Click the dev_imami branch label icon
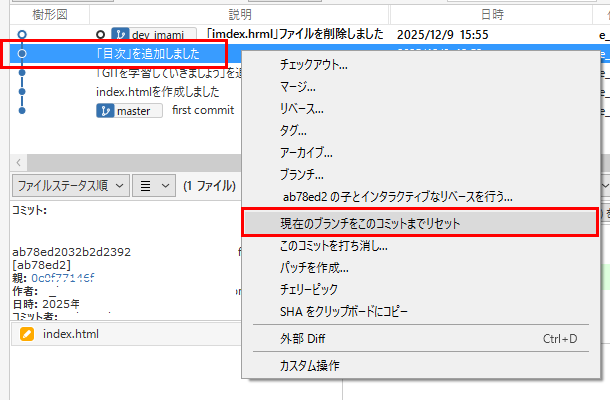 119,34
